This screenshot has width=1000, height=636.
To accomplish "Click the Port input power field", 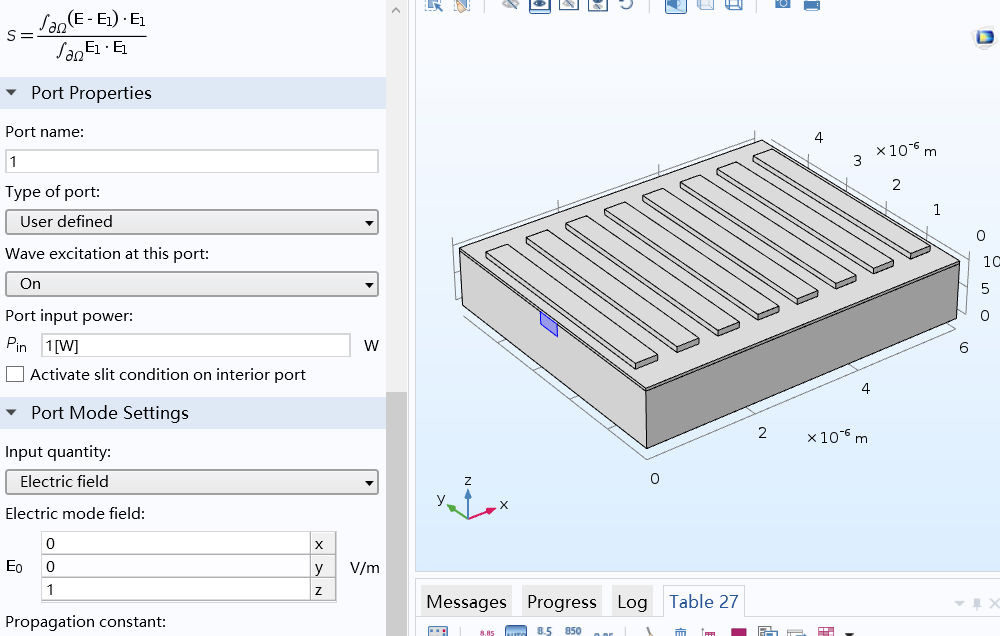I will [x=196, y=345].
